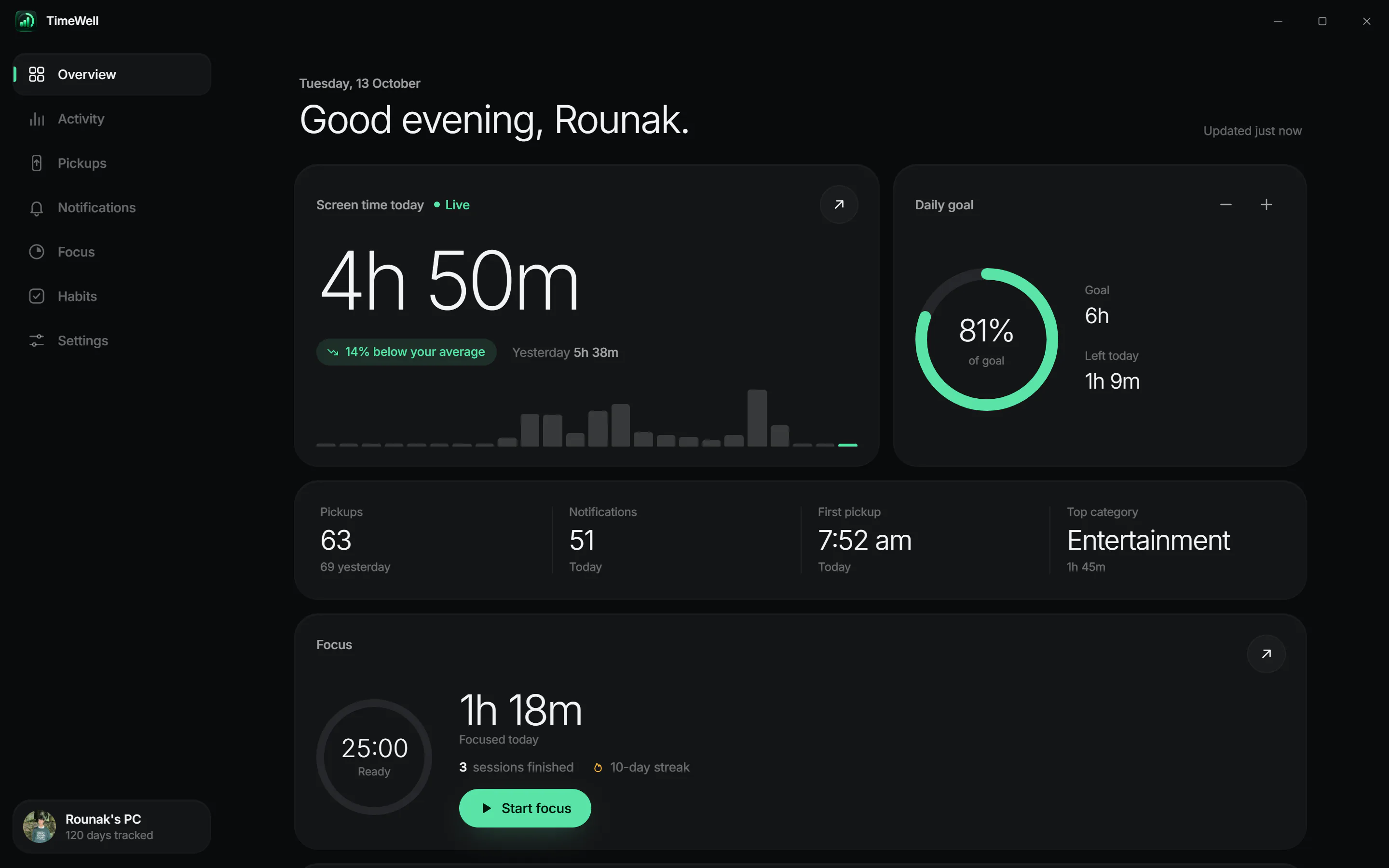Open Overview page from sidebar
Viewport: 1389px width, 868px height.
point(112,75)
